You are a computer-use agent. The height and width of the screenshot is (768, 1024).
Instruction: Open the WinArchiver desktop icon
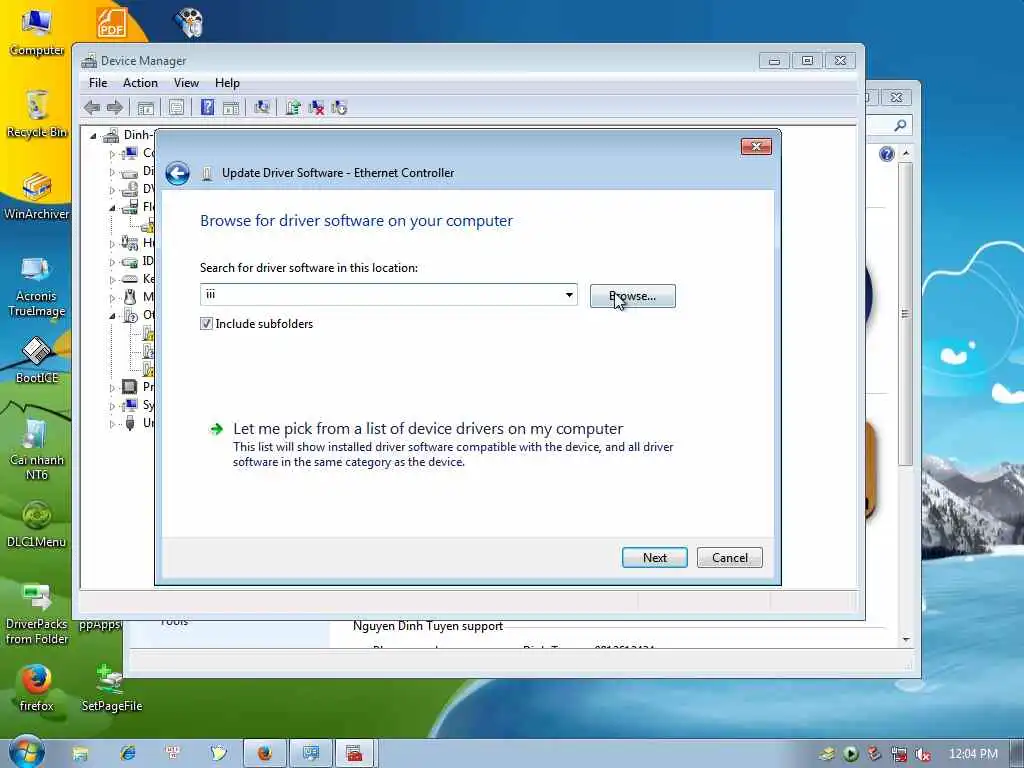pos(37,196)
